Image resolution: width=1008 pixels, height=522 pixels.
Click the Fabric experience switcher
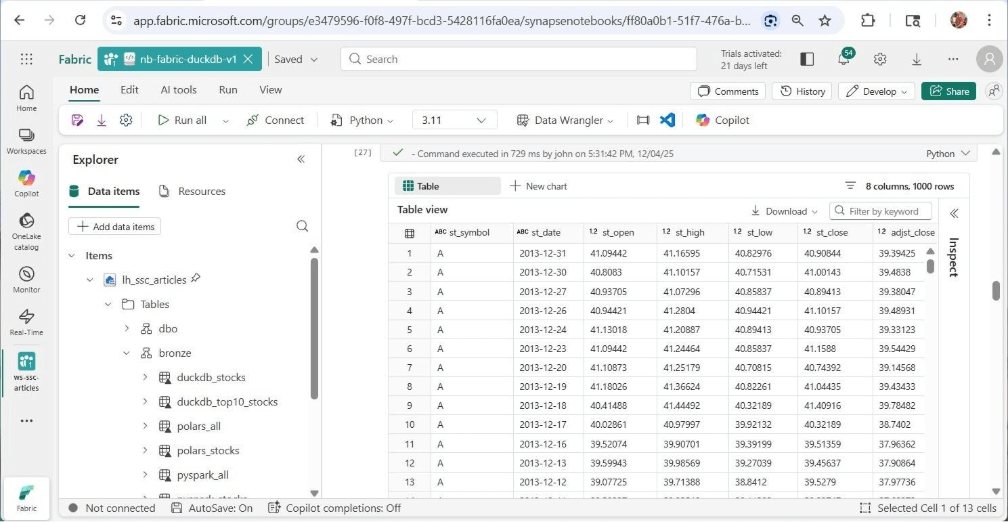26,498
